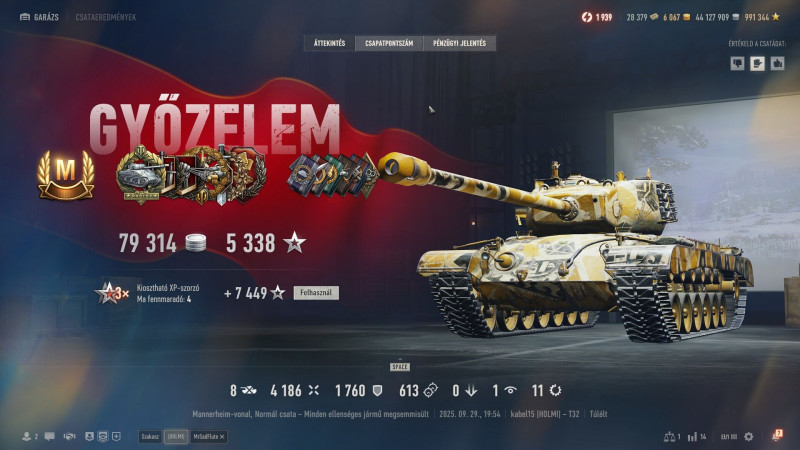Screen dimensions: 800x450
Task: Open the ping bar chart indicator
Action: pyautogui.click(x=692, y=437)
